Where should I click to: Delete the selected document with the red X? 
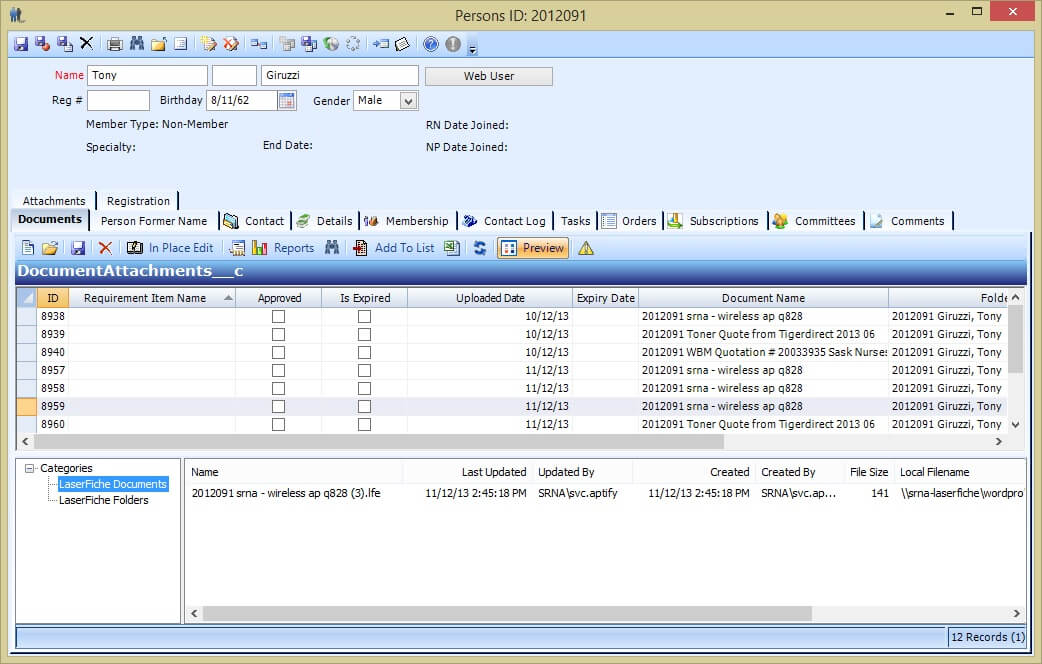point(105,248)
